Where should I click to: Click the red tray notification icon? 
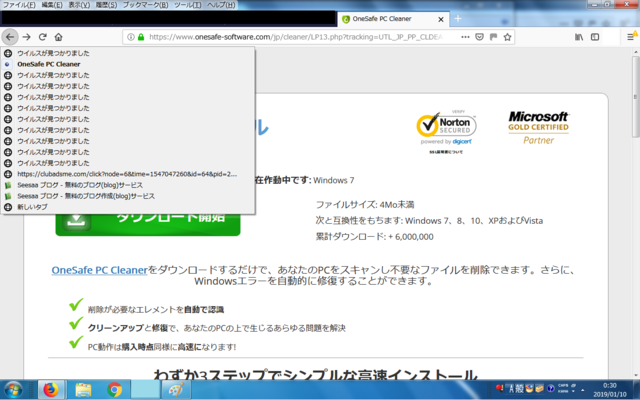(x=500, y=388)
